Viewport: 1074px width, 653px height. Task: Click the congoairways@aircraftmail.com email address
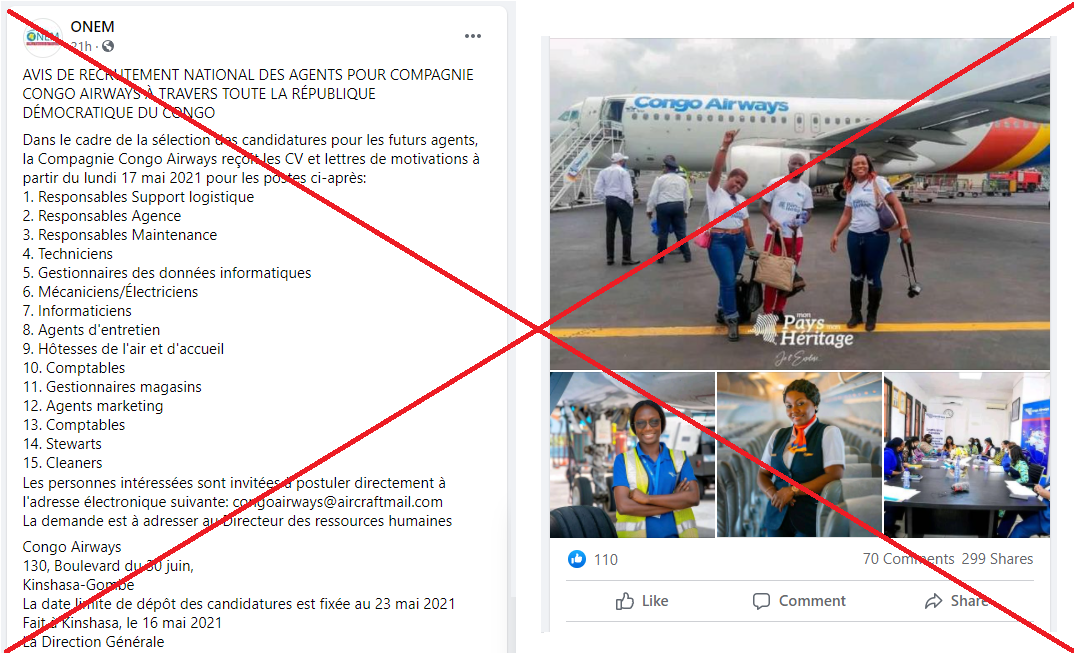[x=338, y=502]
